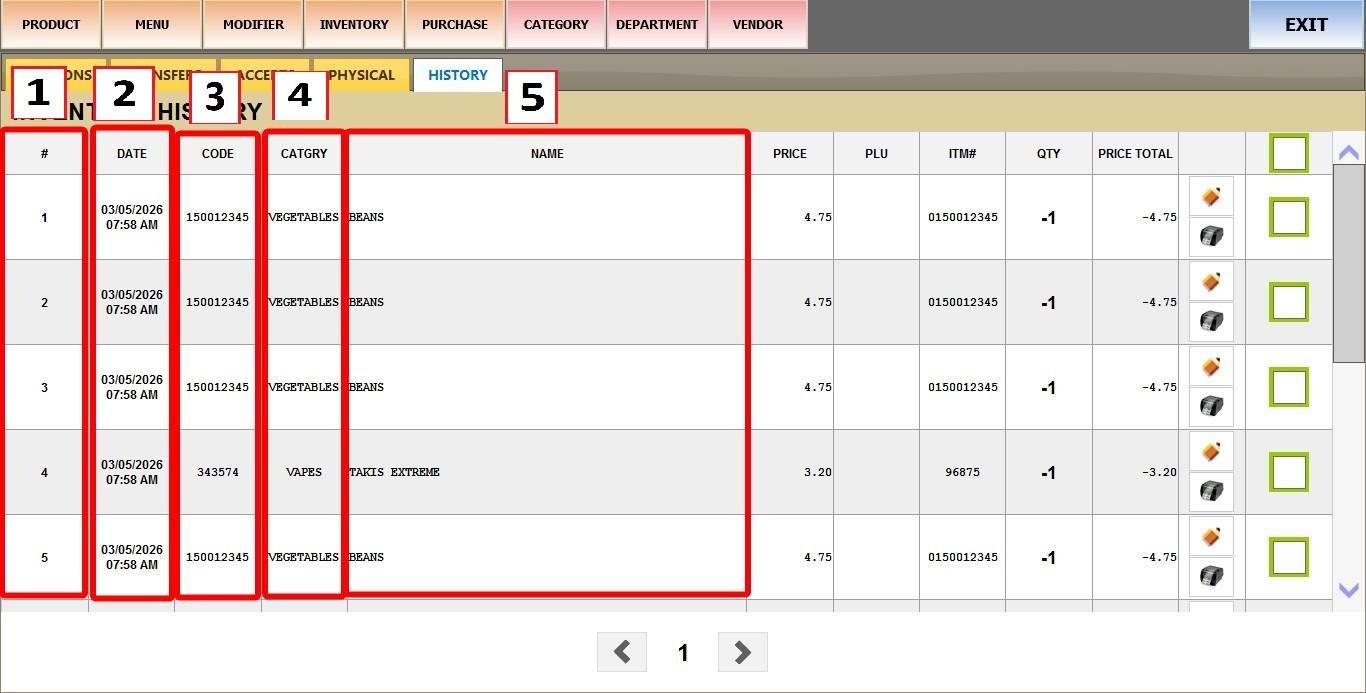Open the VENDOR section
Image resolution: width=1366 pixels, height=693 pixels.
click(757, 24)
